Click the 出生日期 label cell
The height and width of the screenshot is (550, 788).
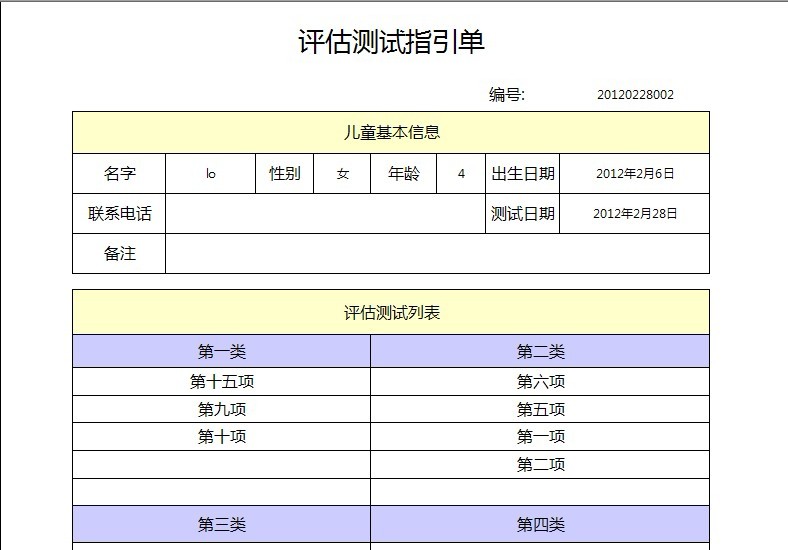tap(523, 173)
